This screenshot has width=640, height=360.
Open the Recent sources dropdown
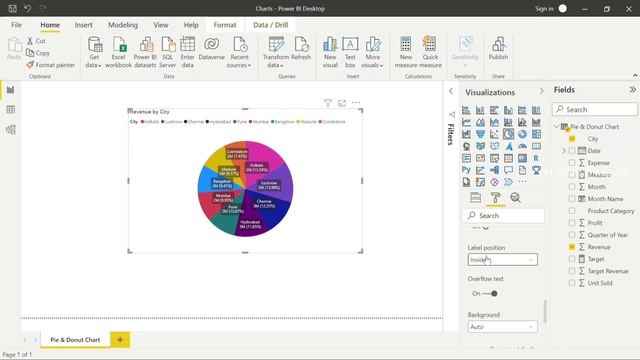(x=239, y=52)
